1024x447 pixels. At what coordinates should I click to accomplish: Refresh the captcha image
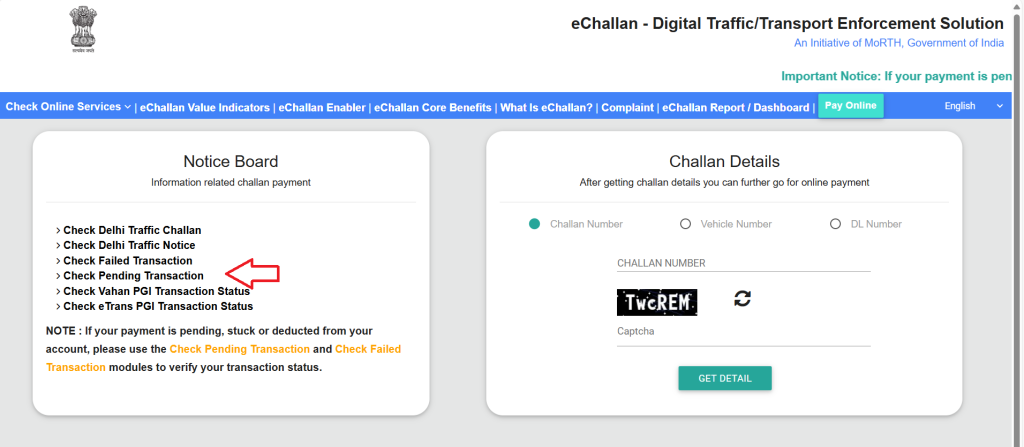pos(742,298)
